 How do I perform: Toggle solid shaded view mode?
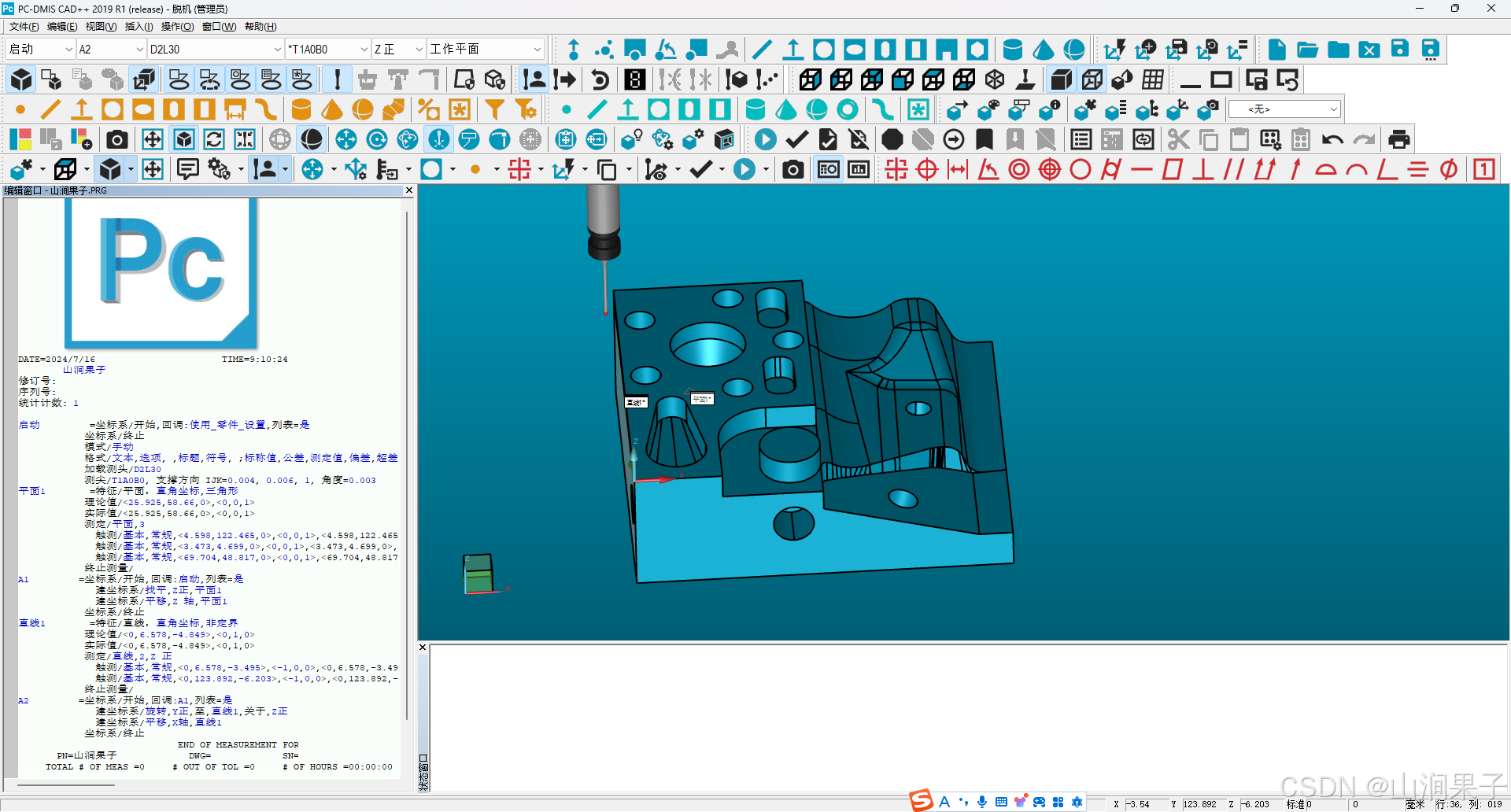pyautogui.click(x=1061, y=79)
